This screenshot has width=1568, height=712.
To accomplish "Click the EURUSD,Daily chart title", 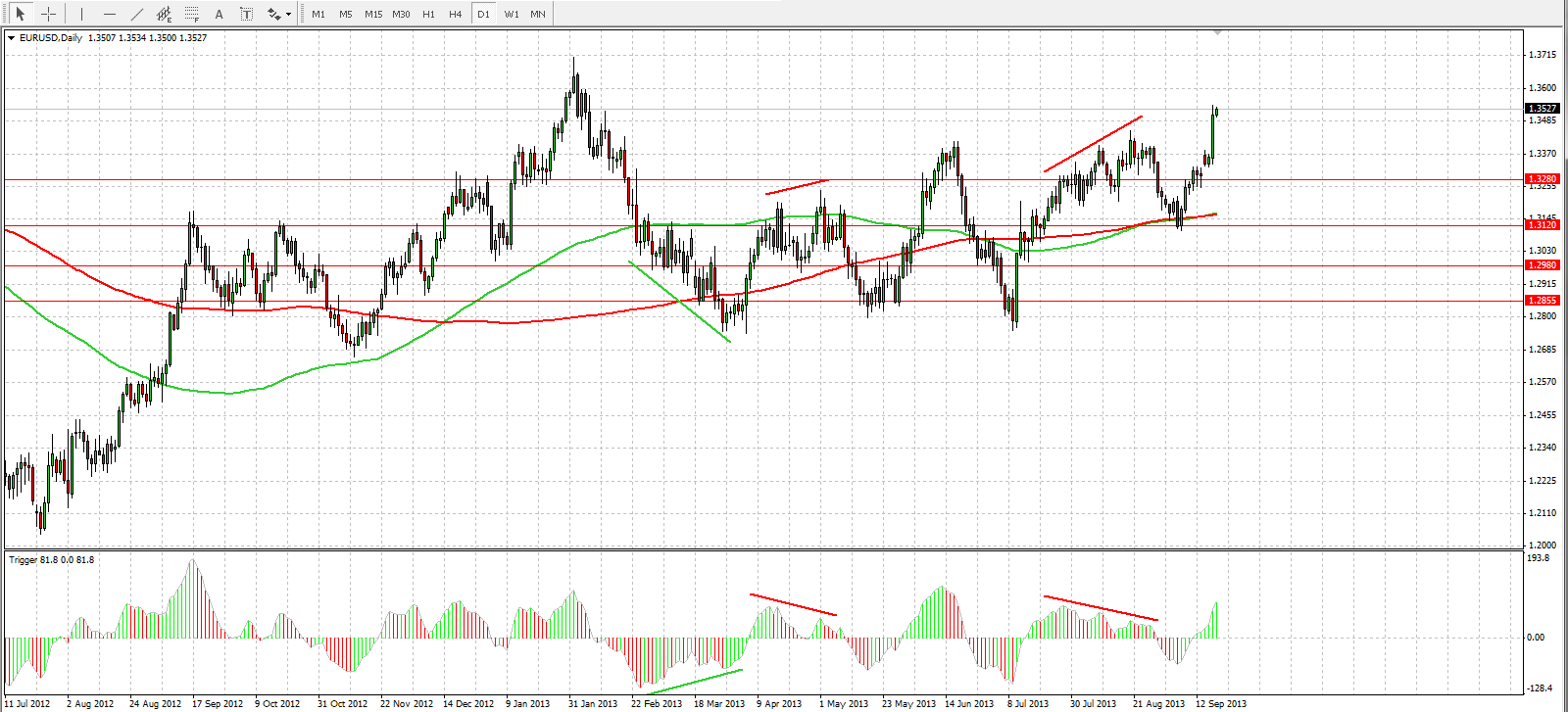I will click(51, 38).
